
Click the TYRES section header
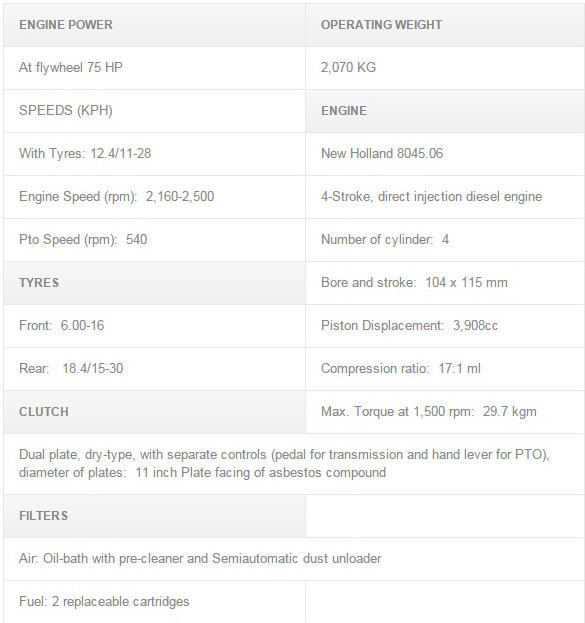click(x=154, y=283)
